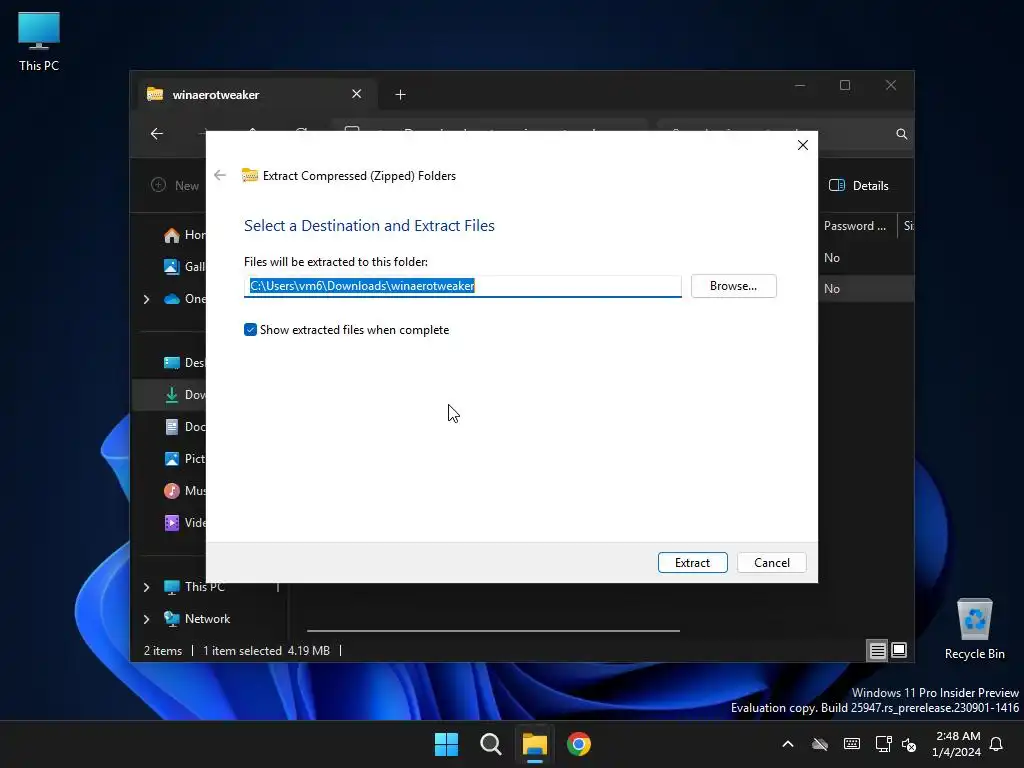Toggle the Details pane in Explorer
The width and height of the screenshot is (1024, 768).
pyautogui.click(x=858, y=185)
